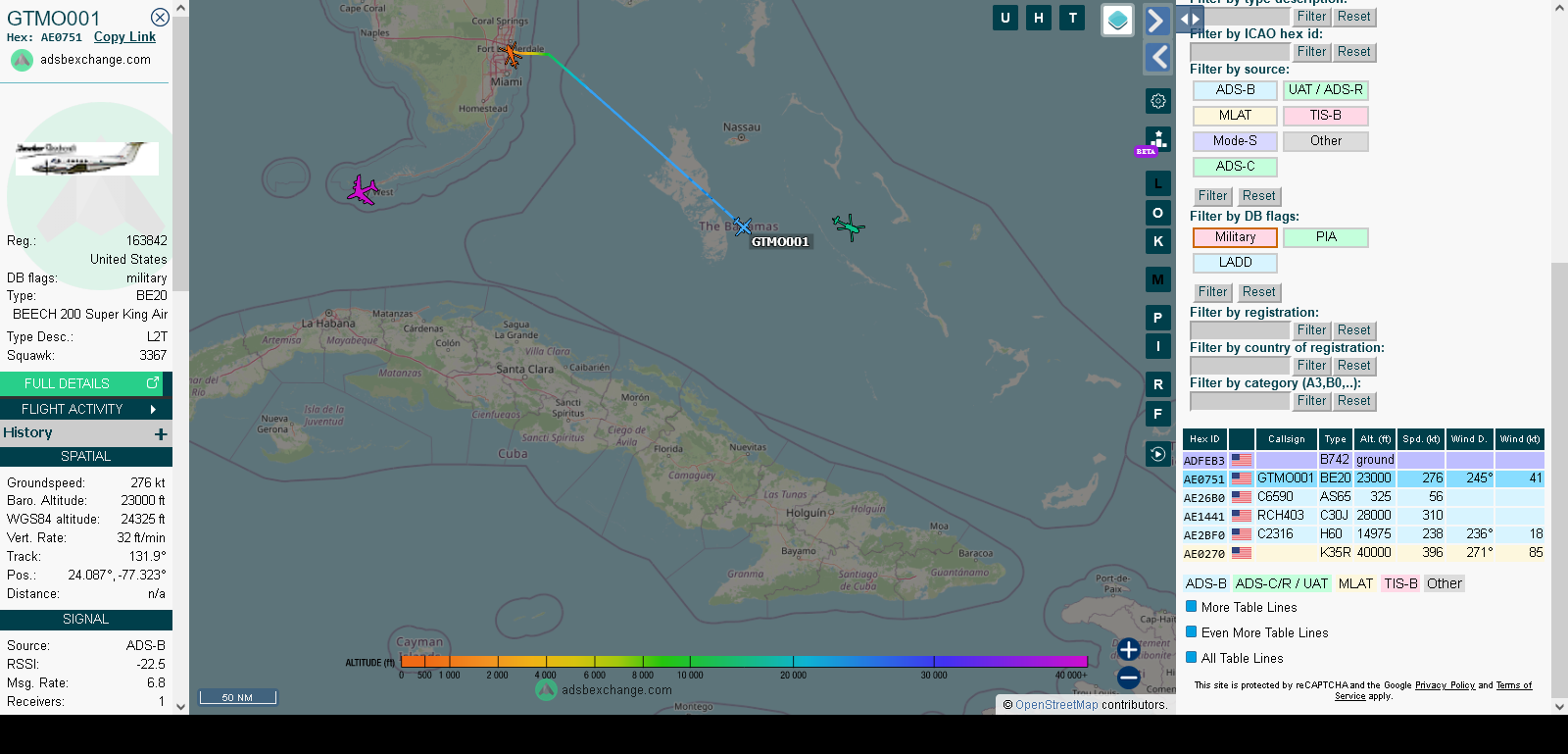The height and width of the screenshot is (754, 1568).
Task: Expand the History section plus icon
Action: (161, 433)
